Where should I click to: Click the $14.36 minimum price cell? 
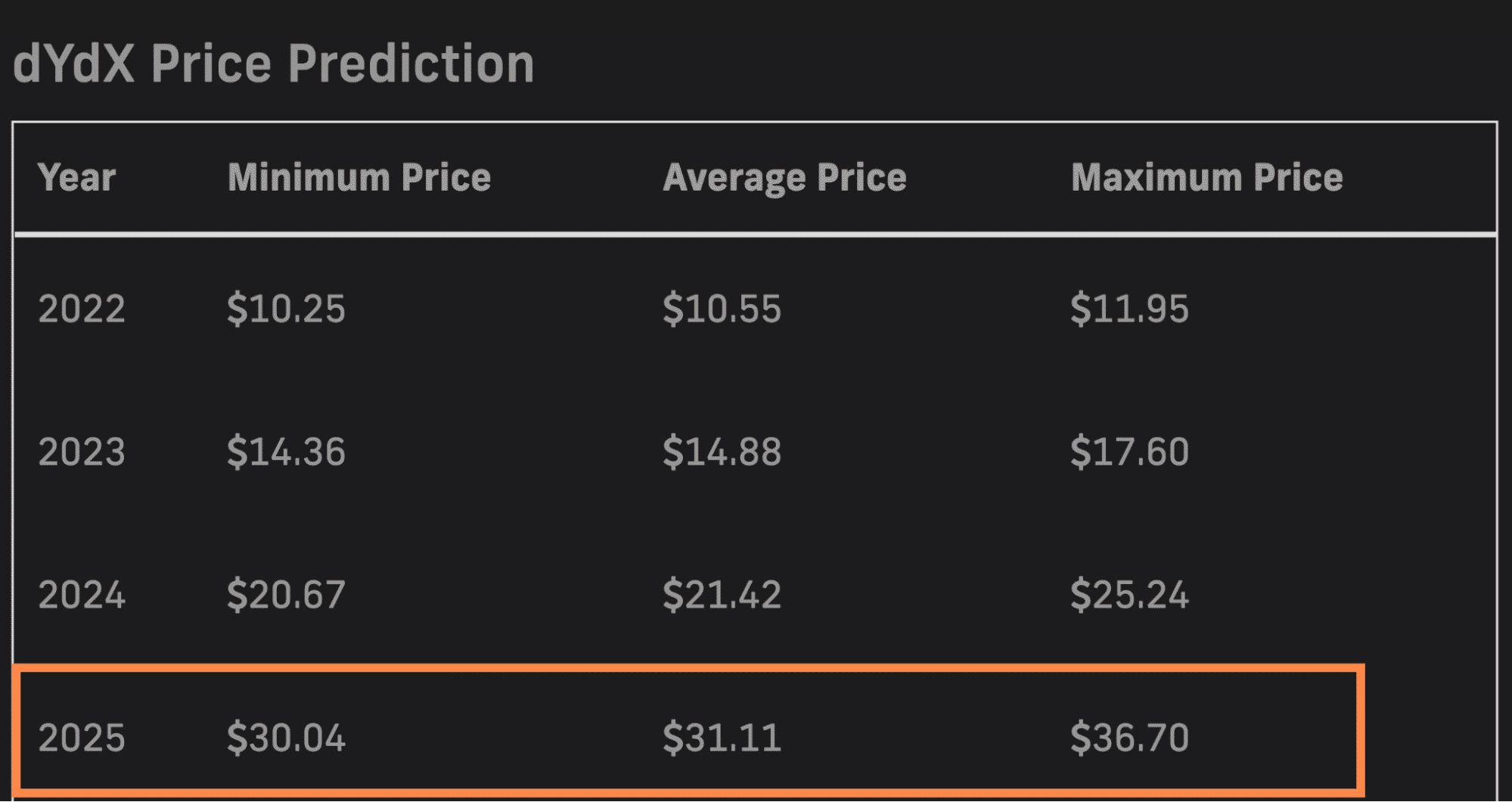[x=286, y=452]
